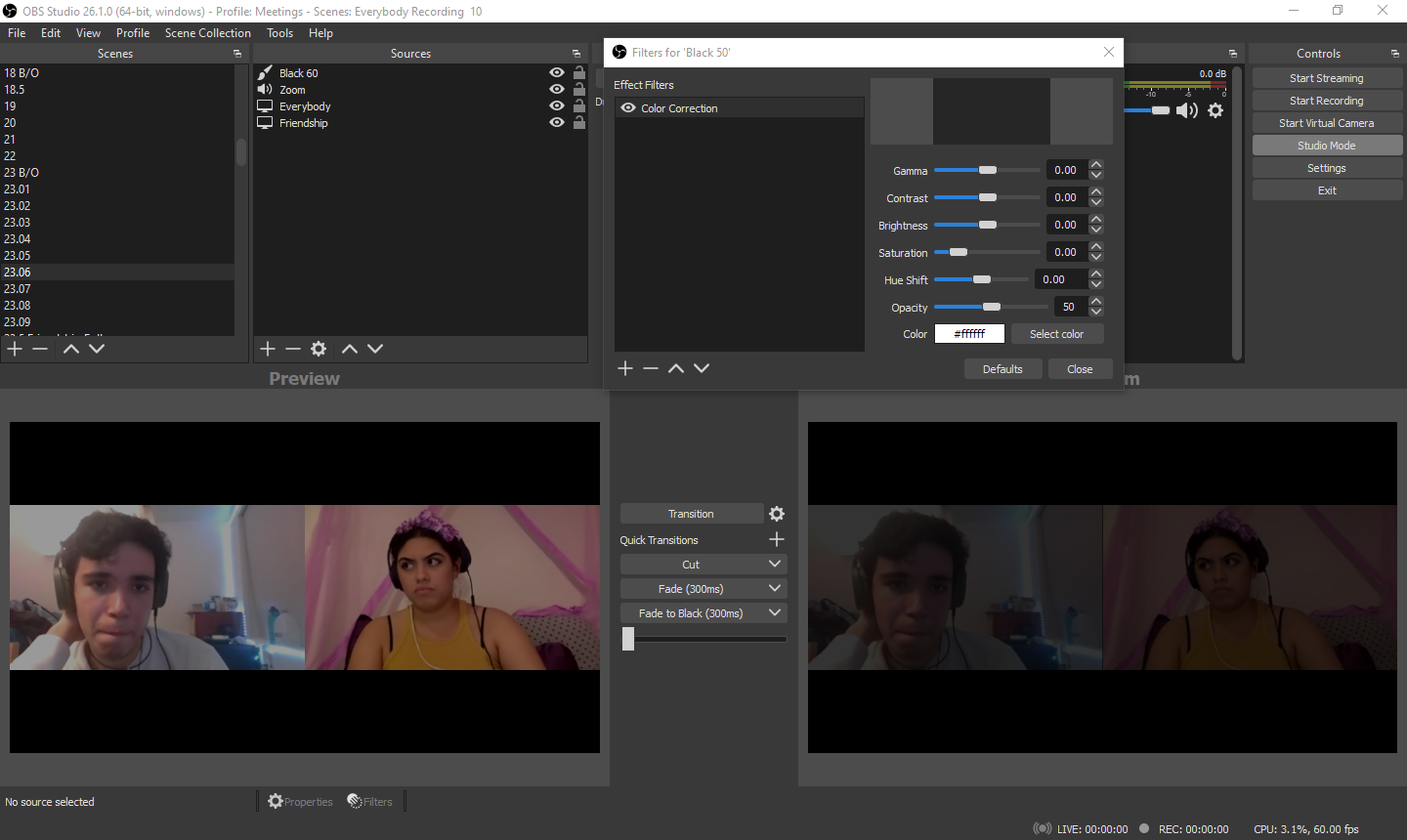The width and height of the screenshot is (1407, 840).
Task: Click the Opacity value field showing 50
Action: click(1071, 307)
